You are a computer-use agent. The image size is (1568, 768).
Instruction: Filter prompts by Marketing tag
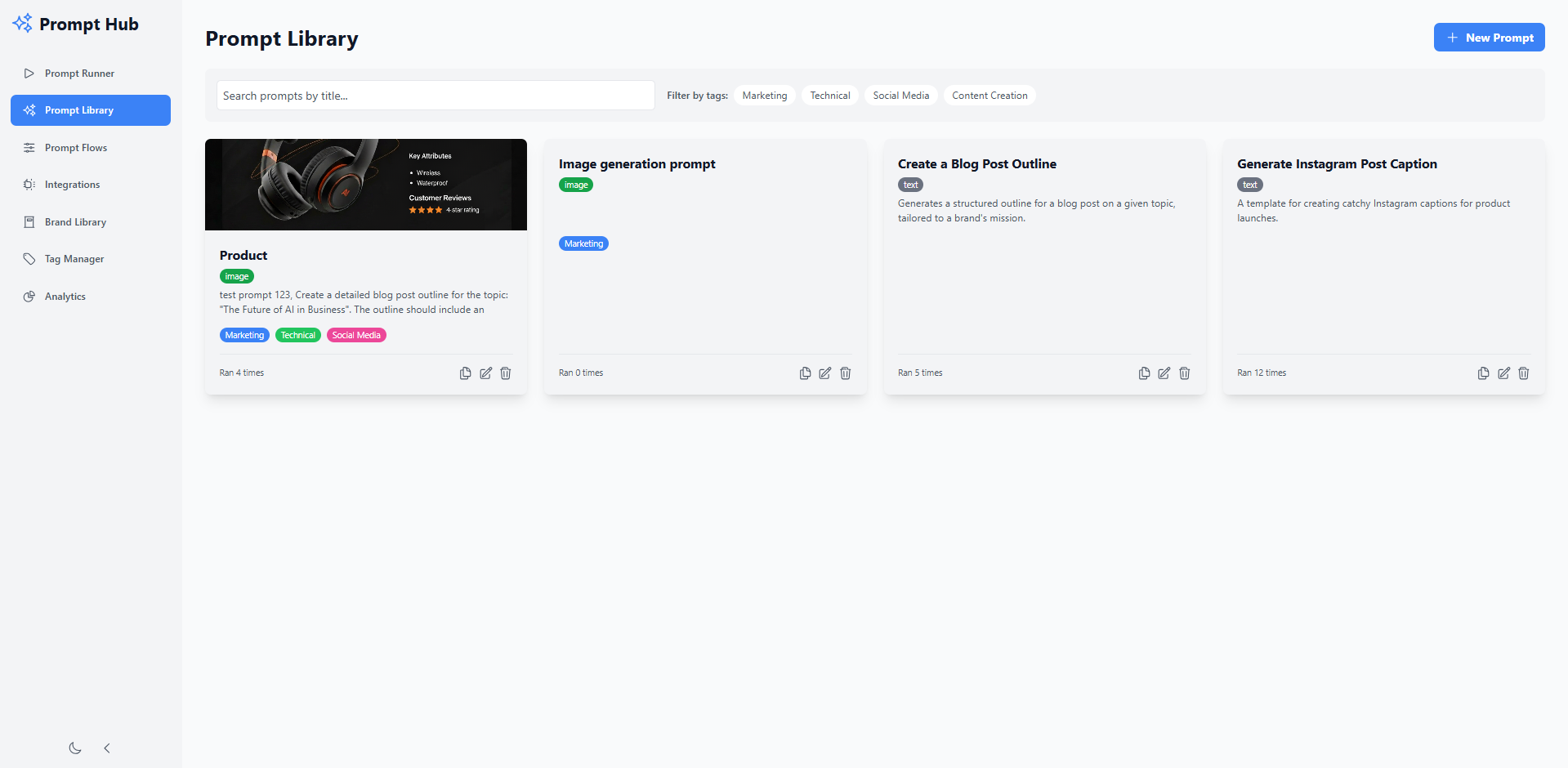point(764,96)
